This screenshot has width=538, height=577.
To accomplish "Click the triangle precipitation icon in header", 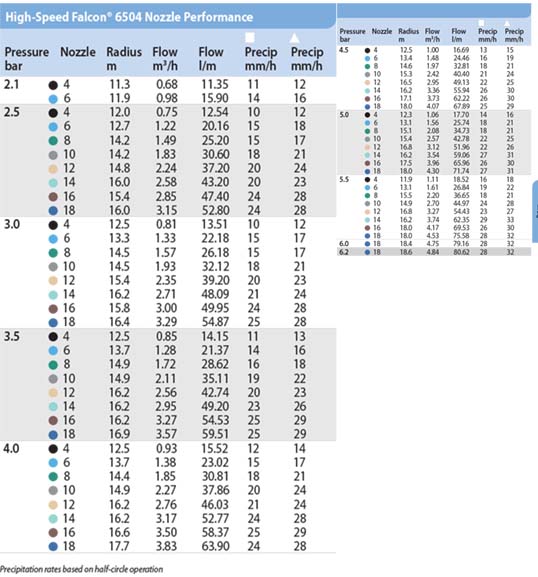I will pyautogui.click(x=294, y=38).
